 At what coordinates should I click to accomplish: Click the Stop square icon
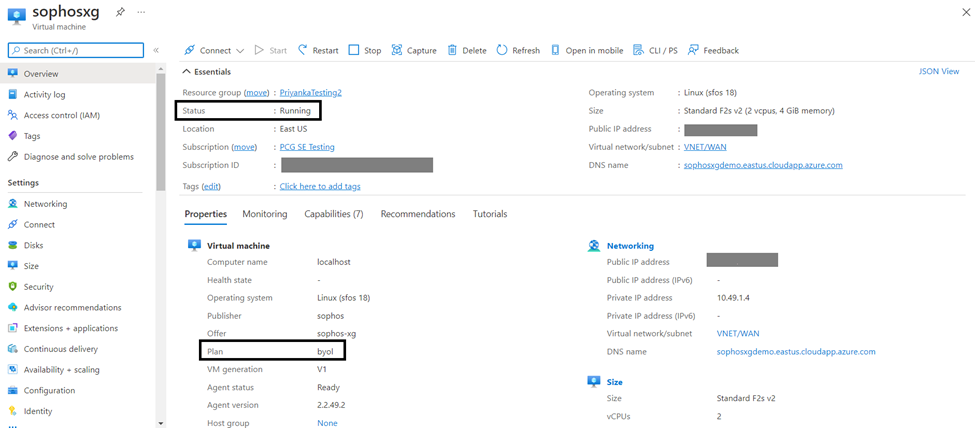tap(354, 50)
